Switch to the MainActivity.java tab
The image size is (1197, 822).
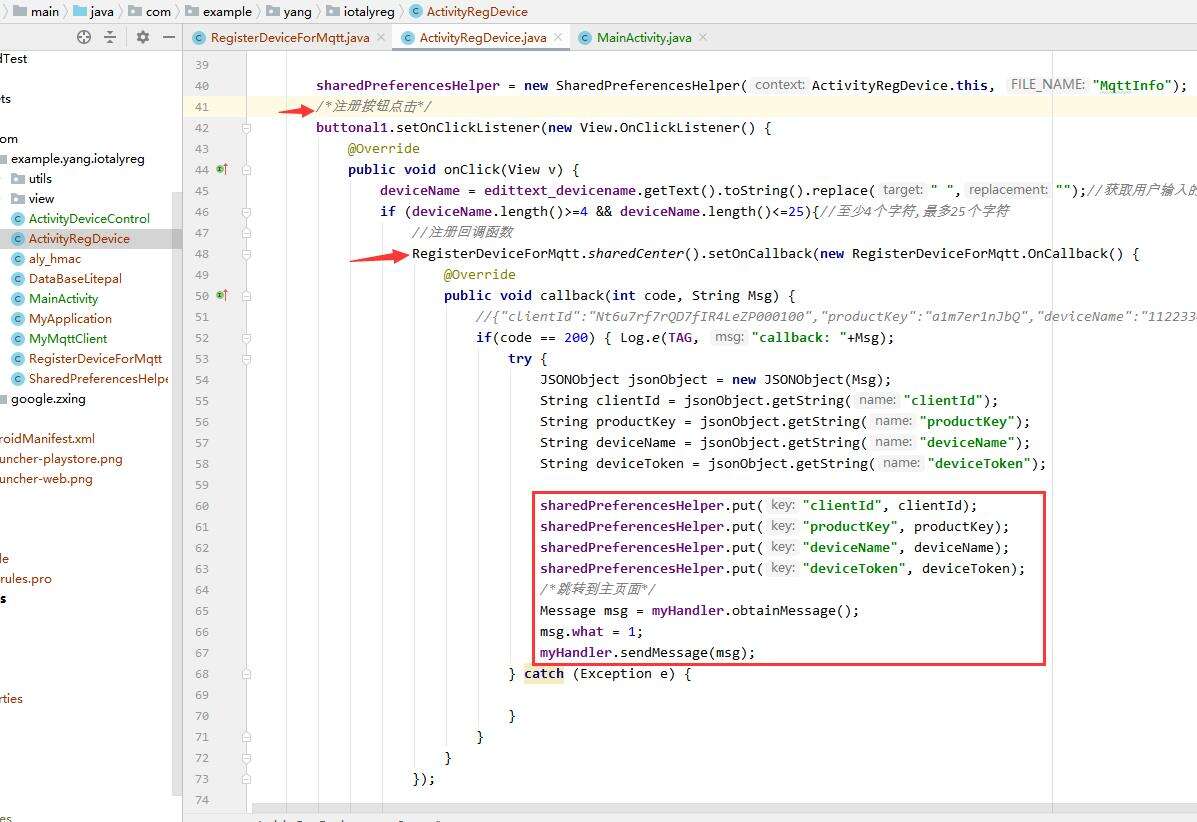(643, 38)
